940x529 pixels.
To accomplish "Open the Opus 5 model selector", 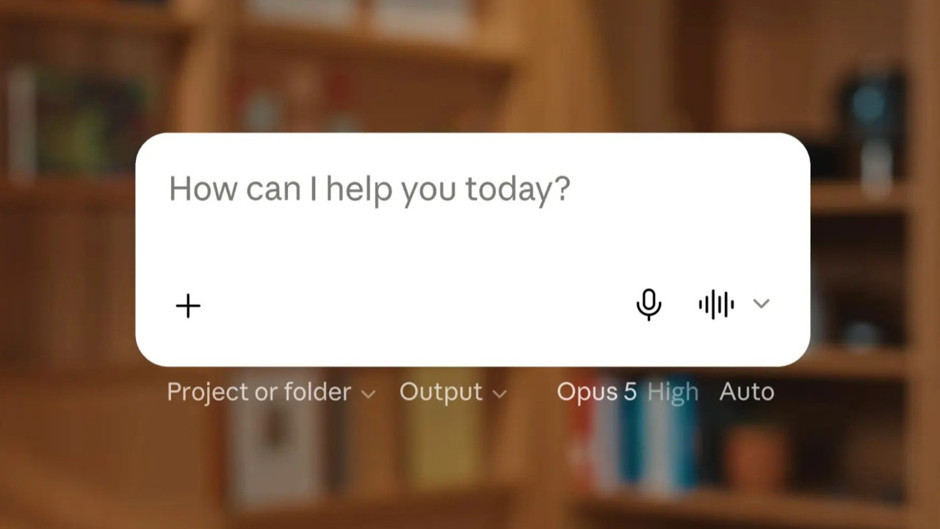I will 596,392.
